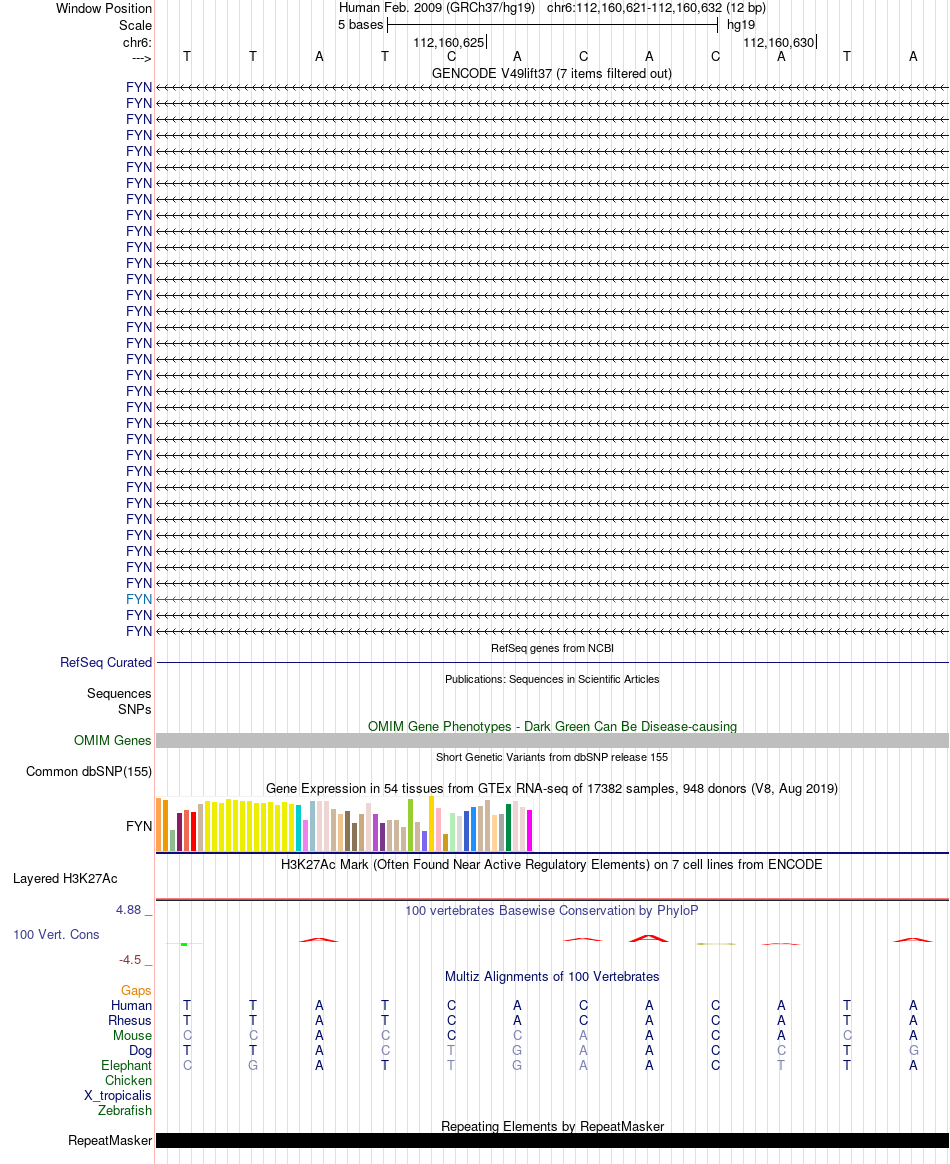The image size is (950, 1164).
Task: Click the Scale track label
Action: [x=135, y=25]
